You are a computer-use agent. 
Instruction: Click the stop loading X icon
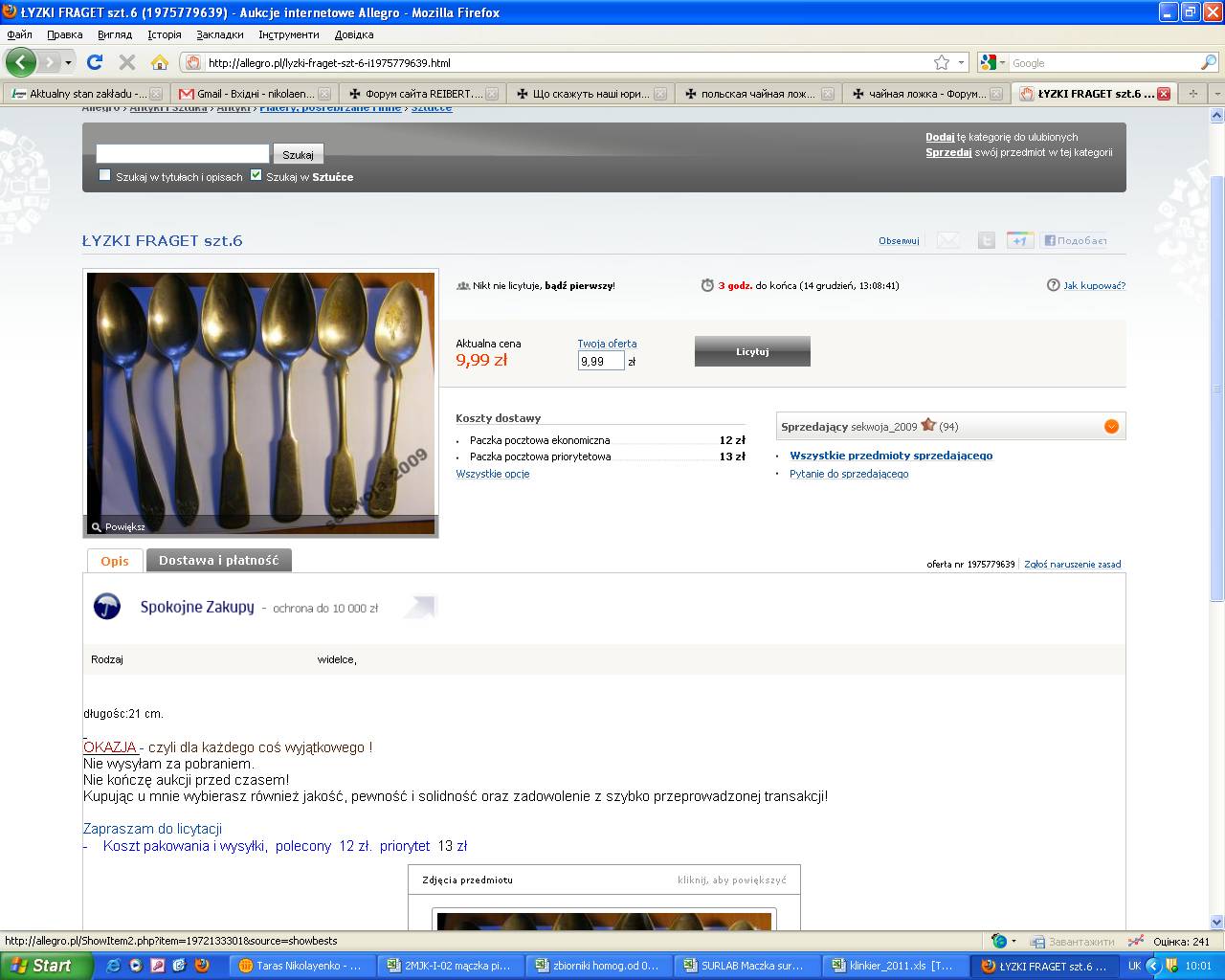point(126,62)
